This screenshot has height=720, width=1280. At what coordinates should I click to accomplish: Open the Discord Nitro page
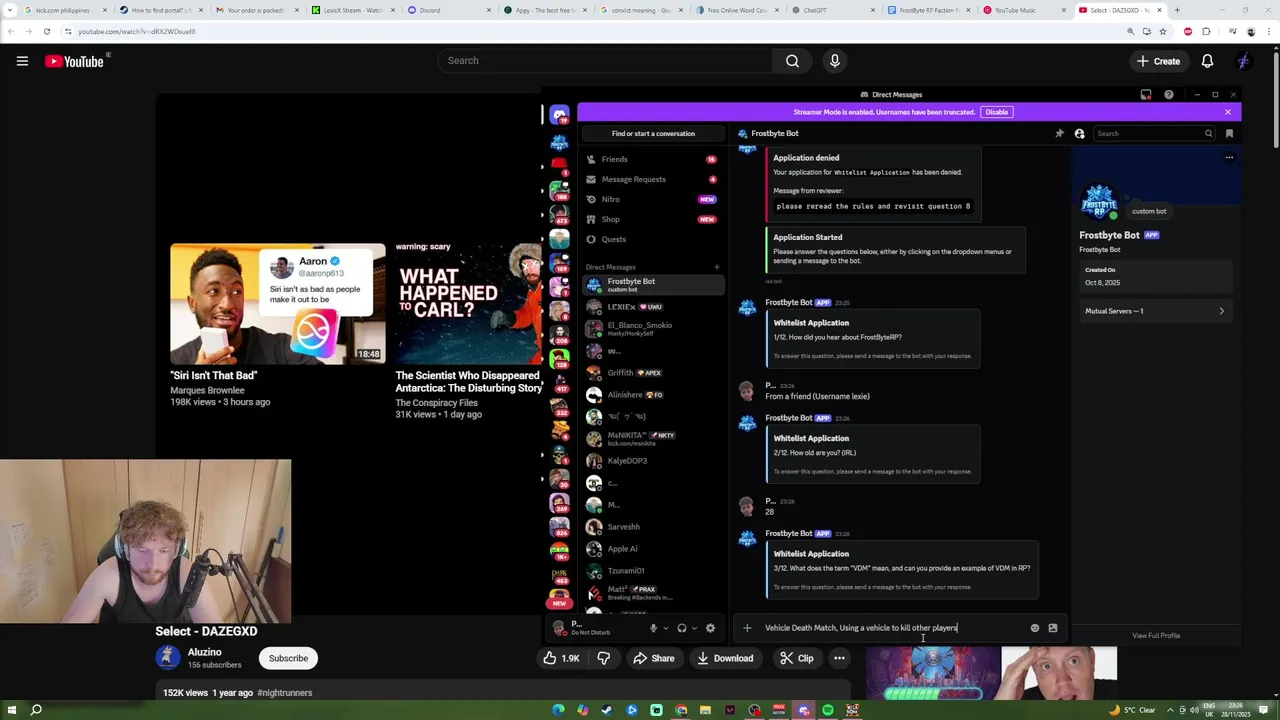point(653,199)
